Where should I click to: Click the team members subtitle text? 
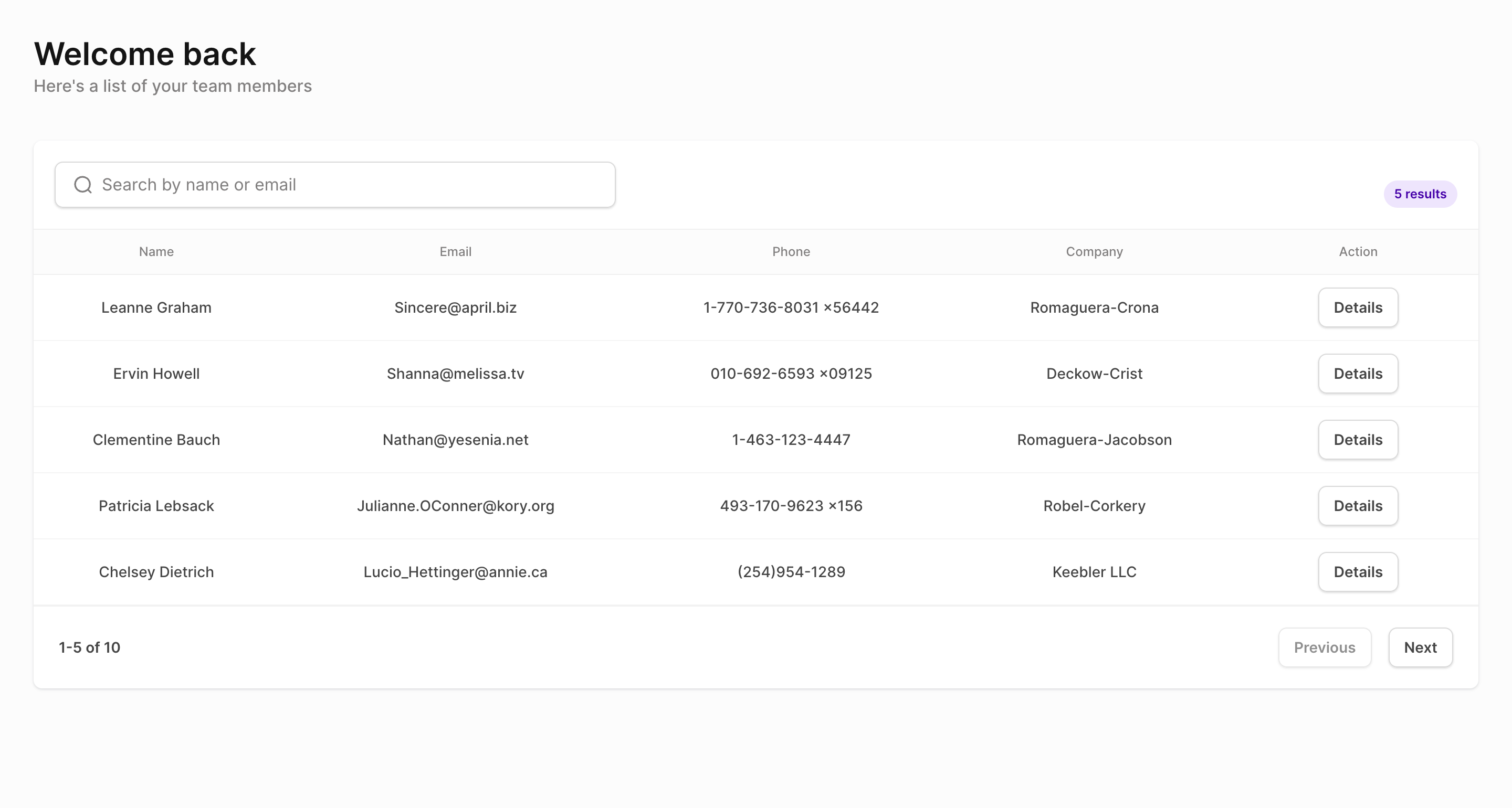pyautogui.click(x=173, y=86)
